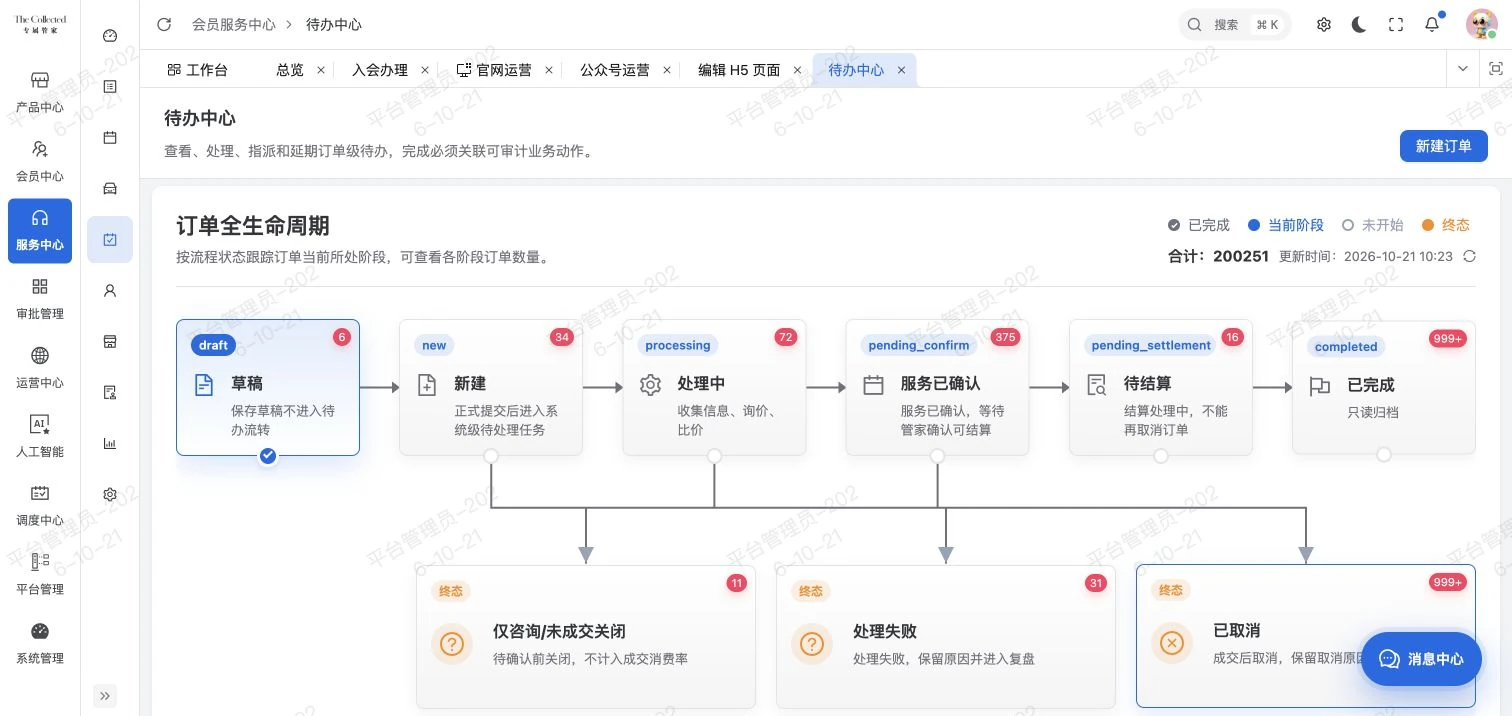Open 调度中心 calendar sidebar item

pos(40,506)
